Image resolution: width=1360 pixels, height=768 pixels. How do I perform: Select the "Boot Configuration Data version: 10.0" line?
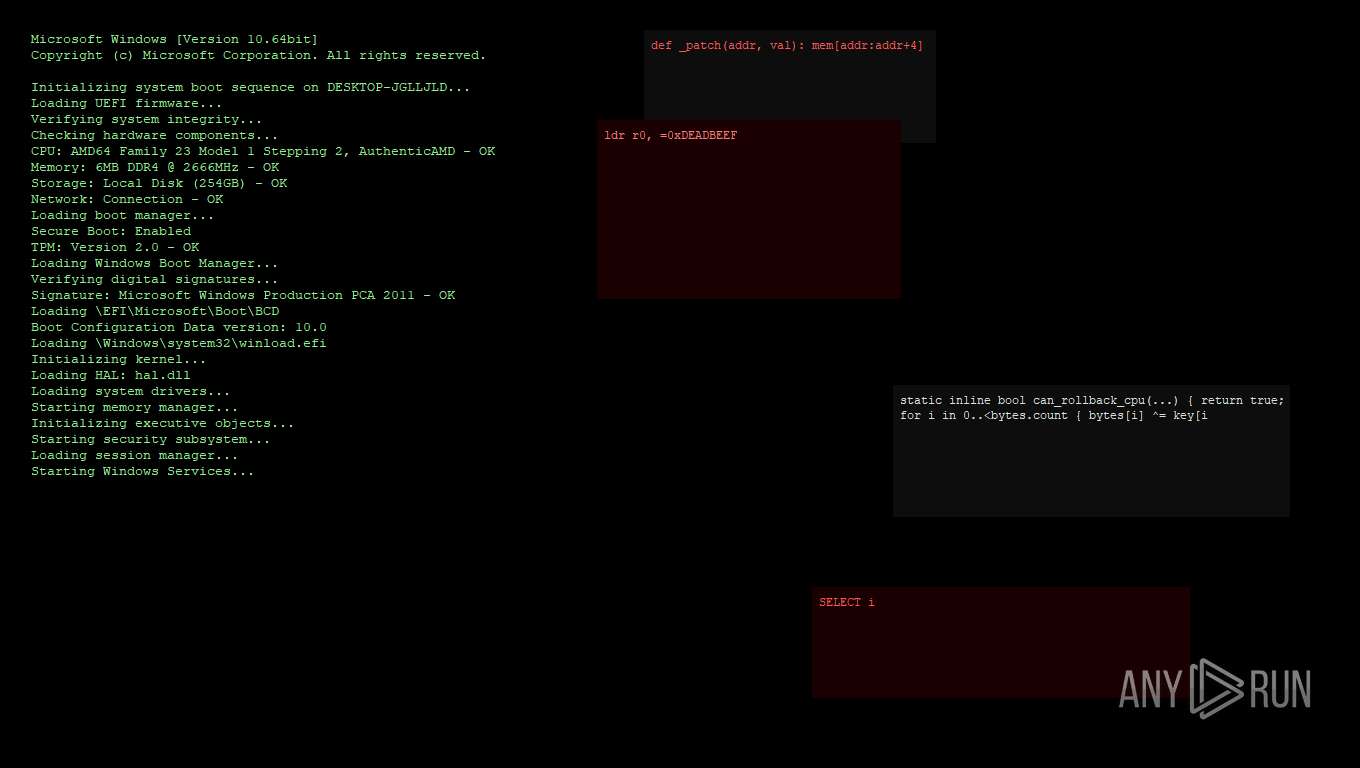[179, 328]
